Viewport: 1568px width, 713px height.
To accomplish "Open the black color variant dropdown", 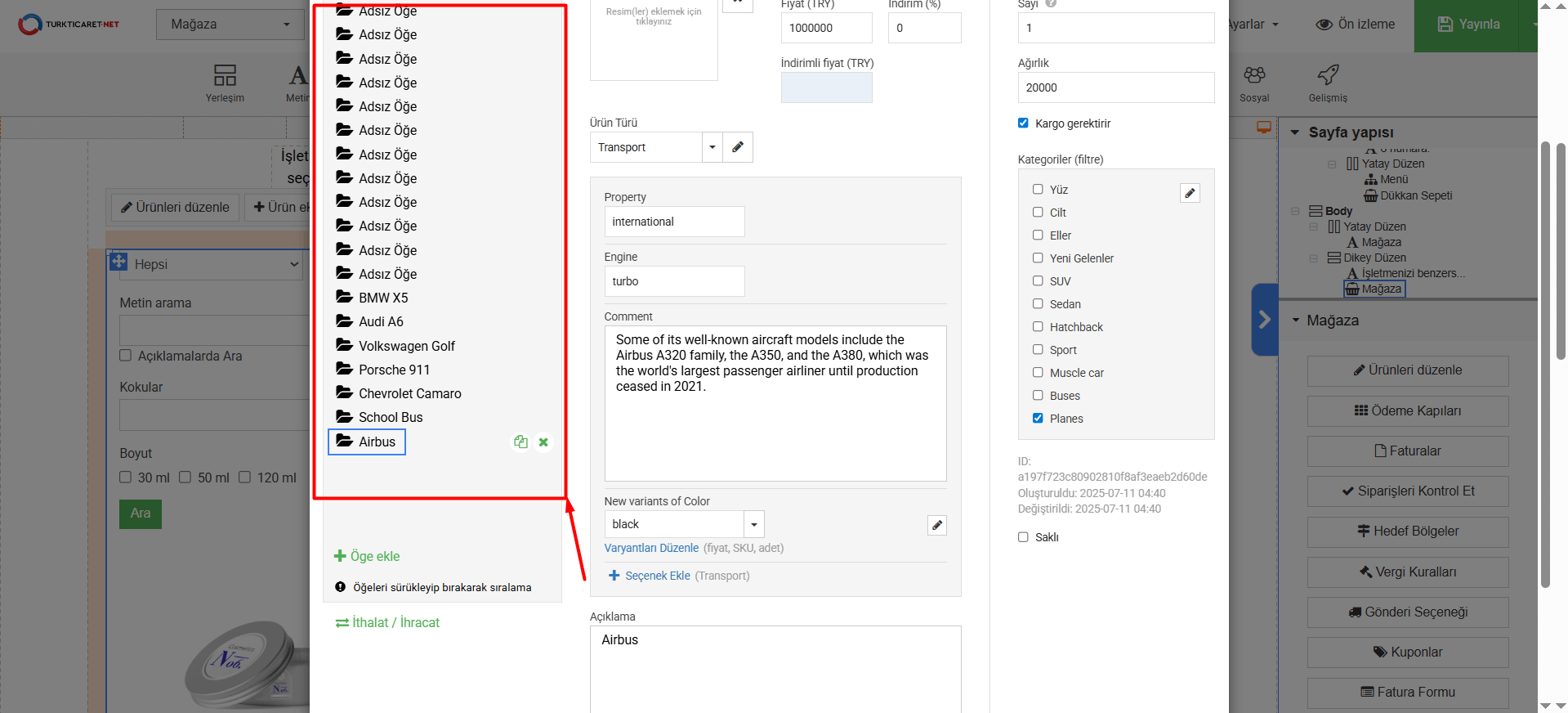I will 754,524.
